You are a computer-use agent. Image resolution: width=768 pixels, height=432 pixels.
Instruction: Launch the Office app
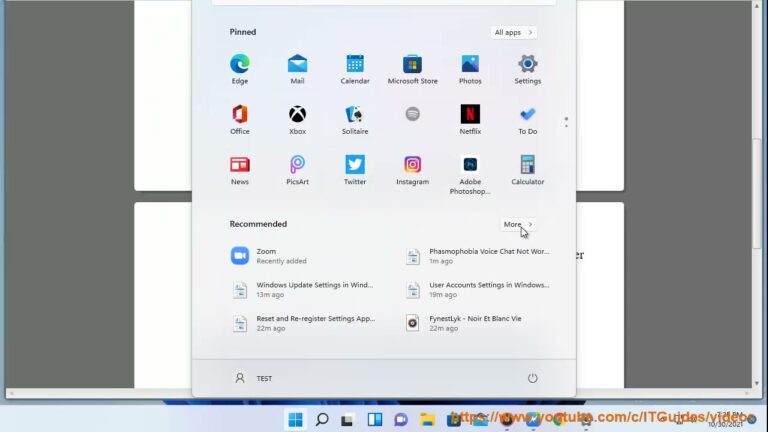[240, 120]
